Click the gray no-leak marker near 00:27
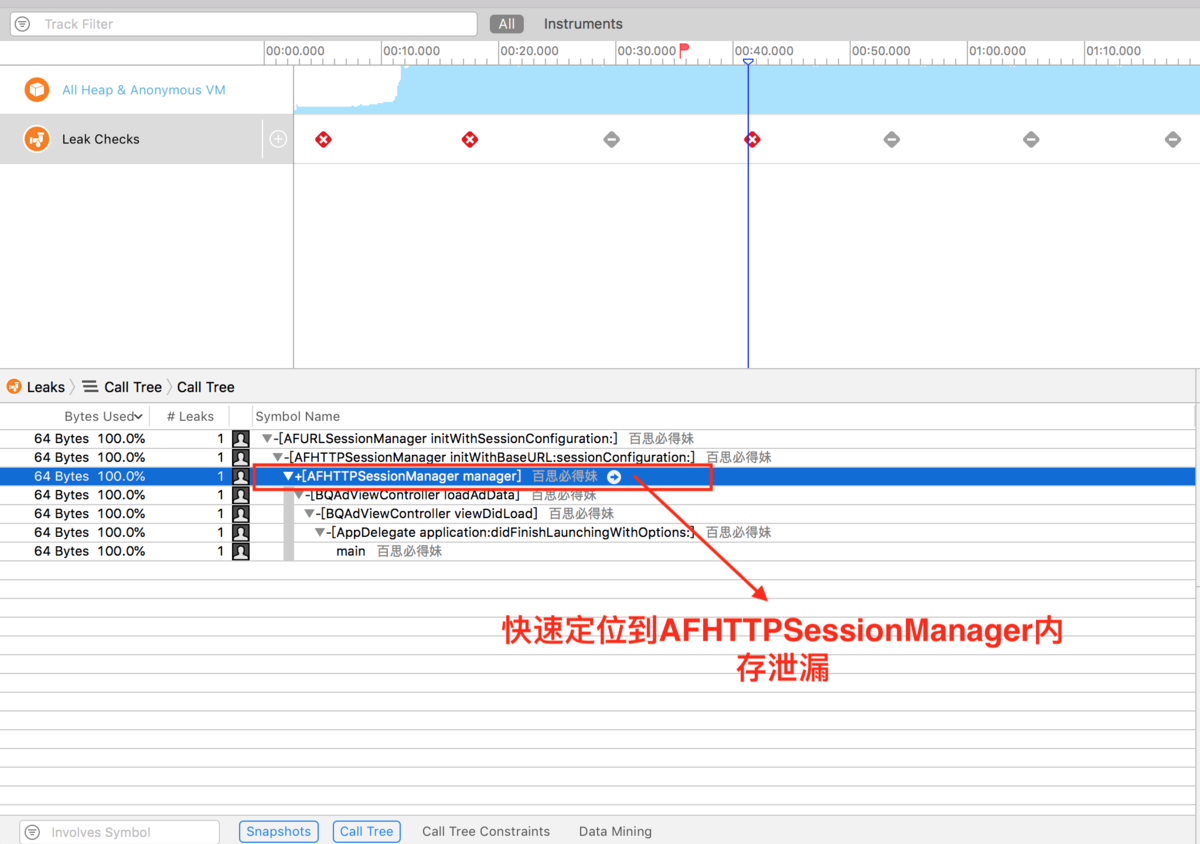Image resolution: width=1200 pixels, height=844 pixels. [x=612, y=140]
